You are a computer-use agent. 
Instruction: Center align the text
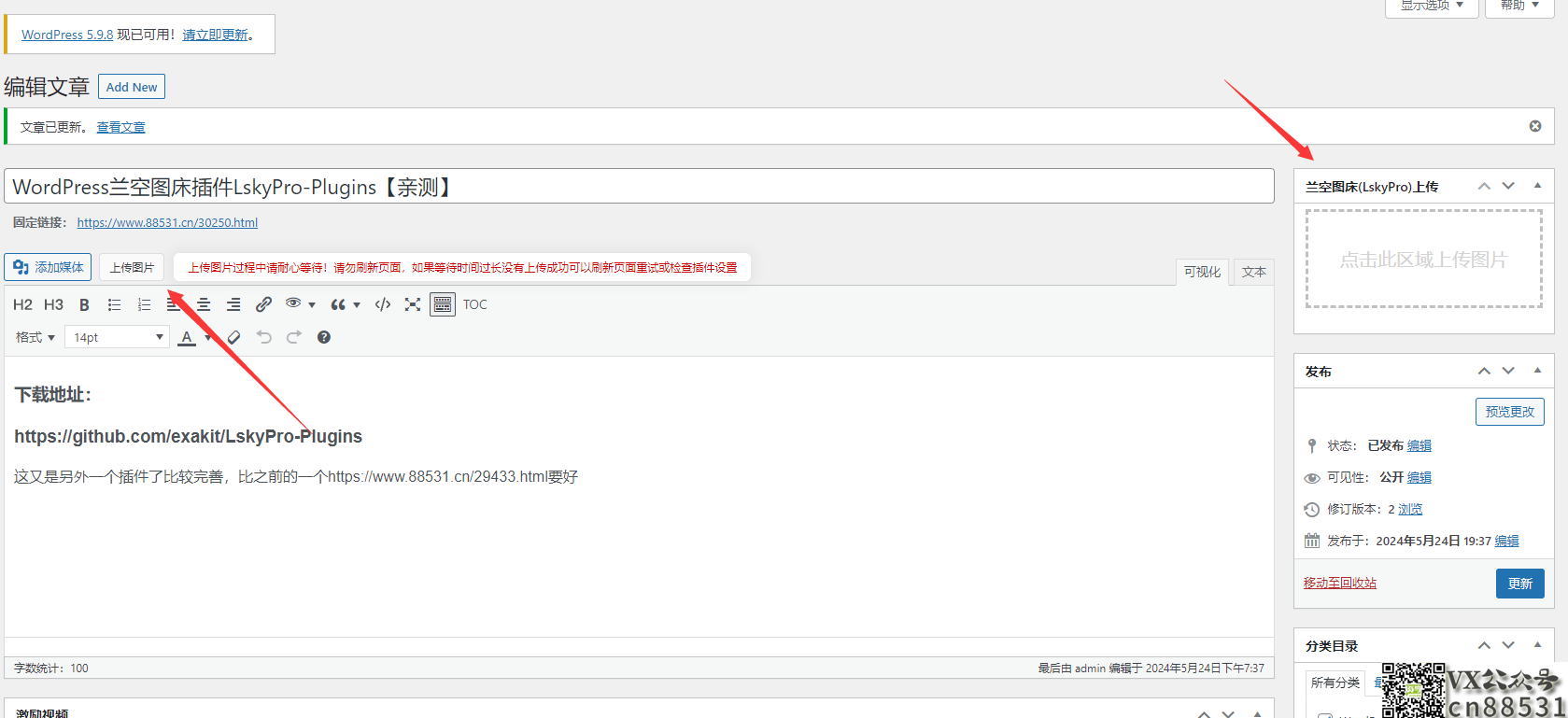pyautogui.click(x=204, y=304)
